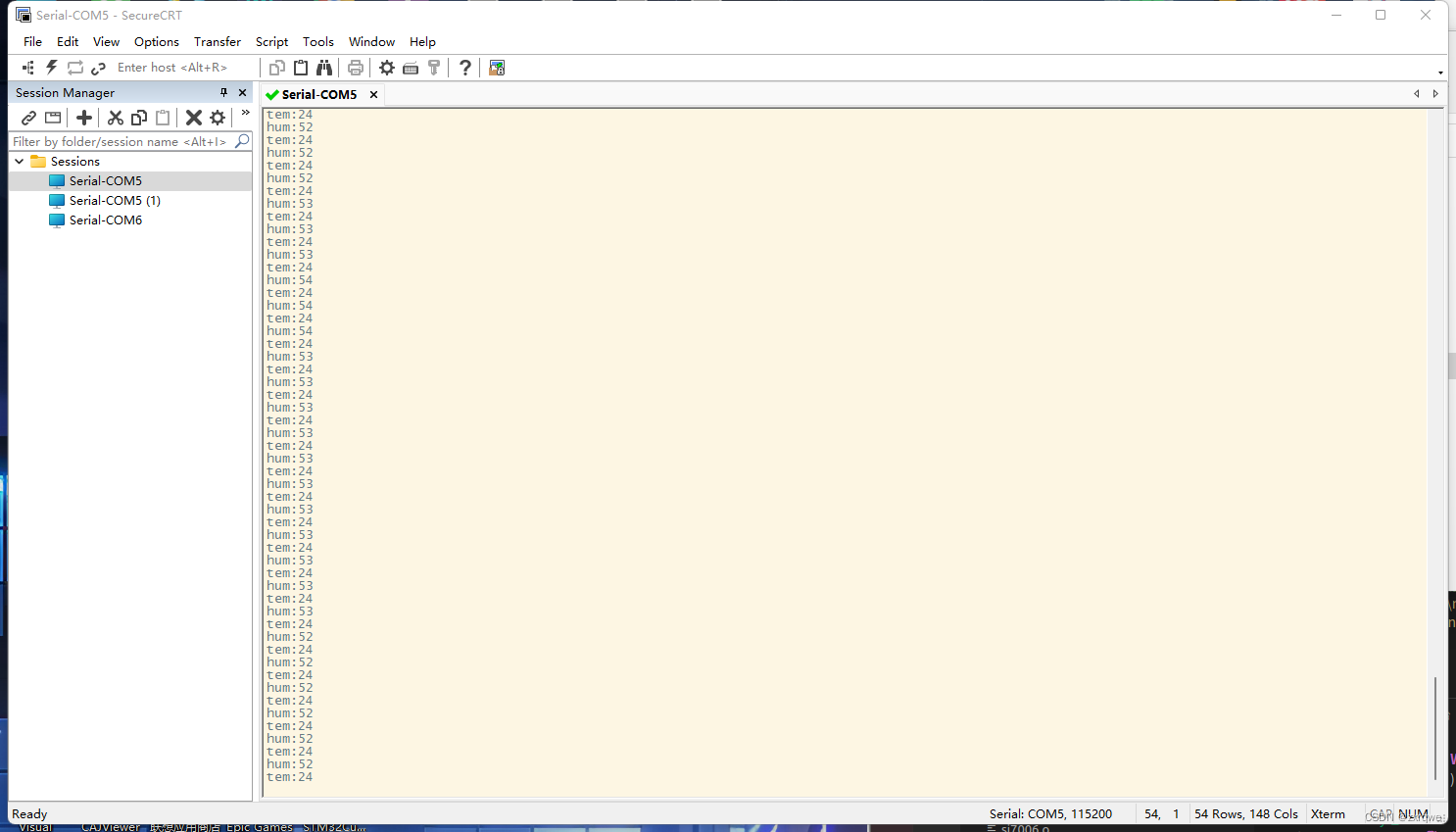The width and height of the screenshot is (1456, 832).
Task: Open session Properties gear in Session Manager
Action: [x=218, y=118]
